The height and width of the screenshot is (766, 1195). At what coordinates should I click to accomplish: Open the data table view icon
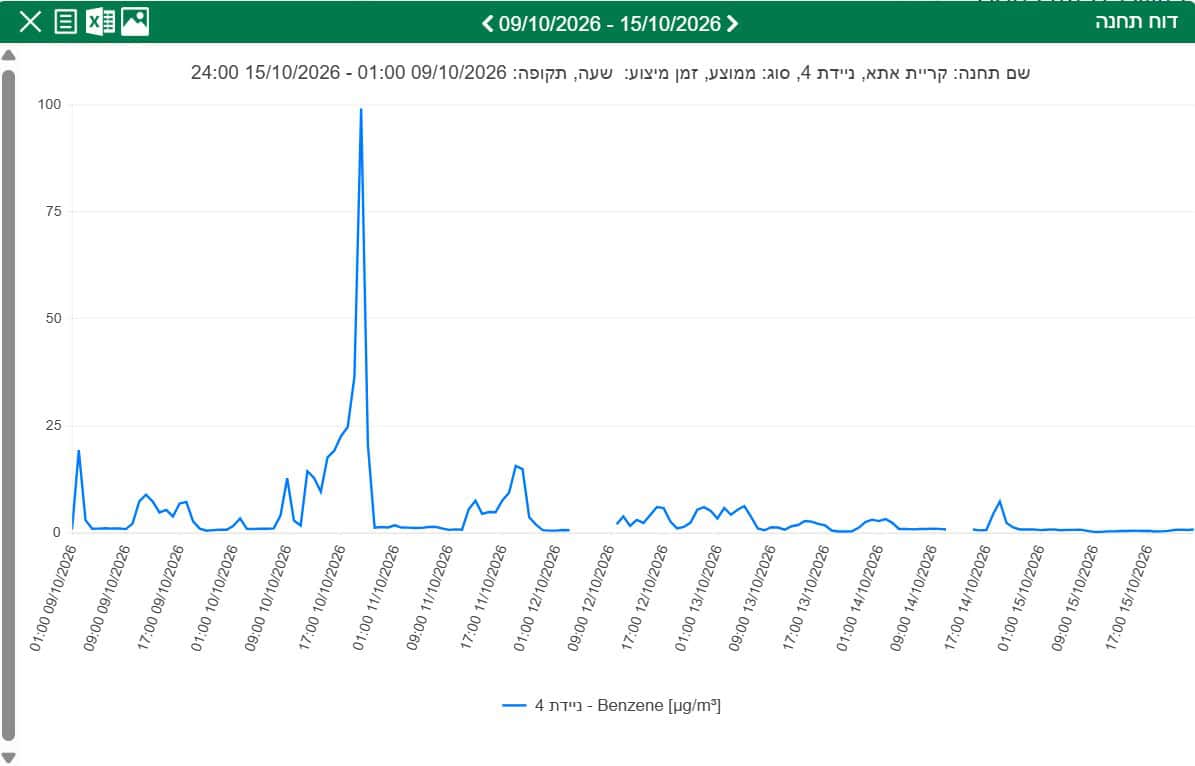click(x=66, y=22)
